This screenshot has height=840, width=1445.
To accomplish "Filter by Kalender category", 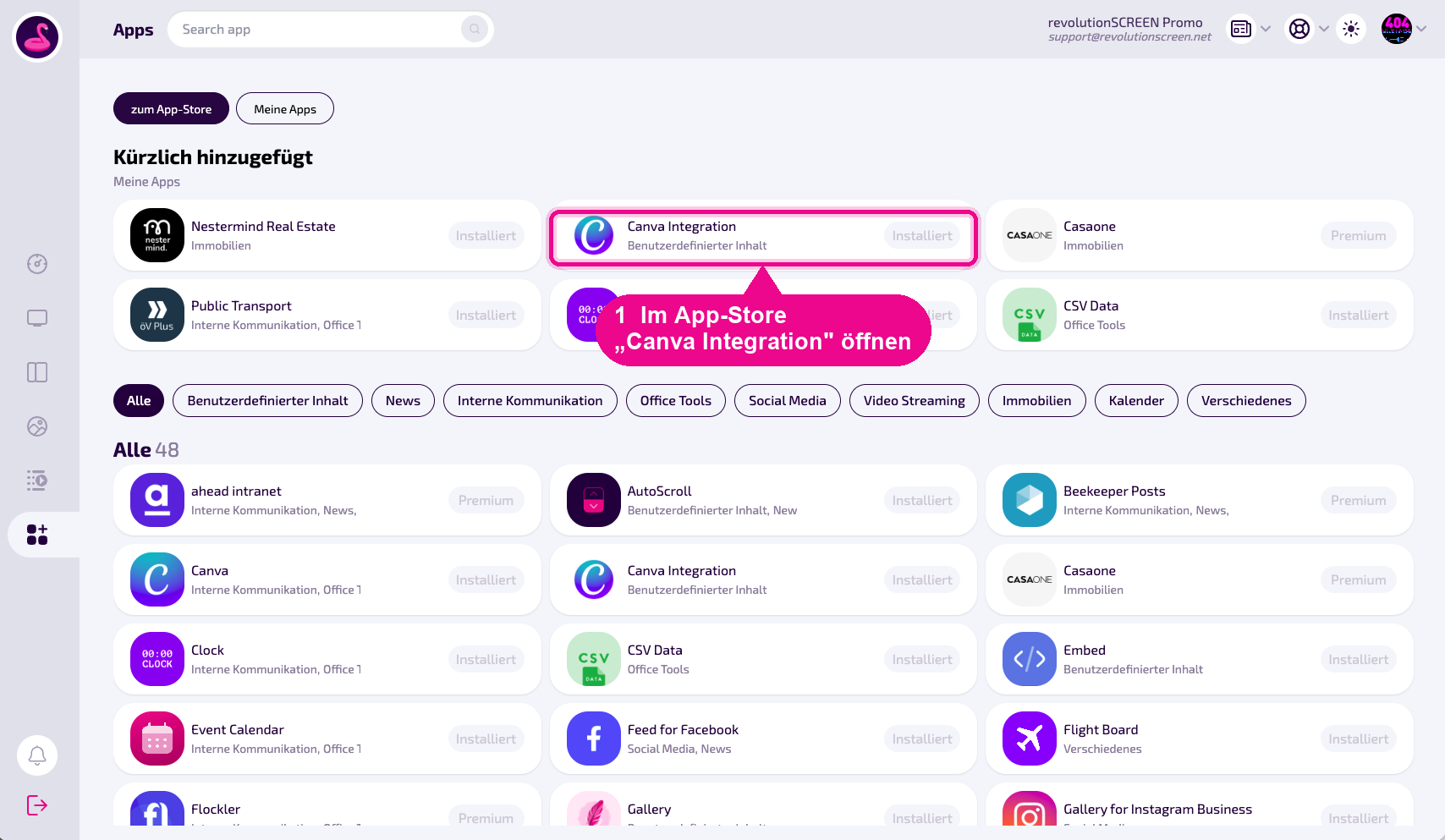I will click(1136, 400).
